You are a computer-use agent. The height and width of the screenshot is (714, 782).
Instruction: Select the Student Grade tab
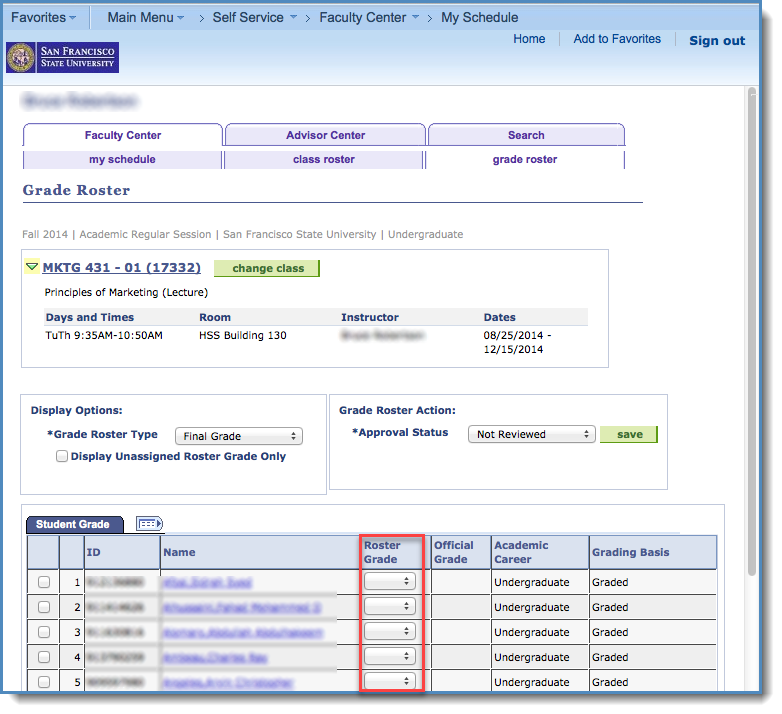[x=74, y=524]
